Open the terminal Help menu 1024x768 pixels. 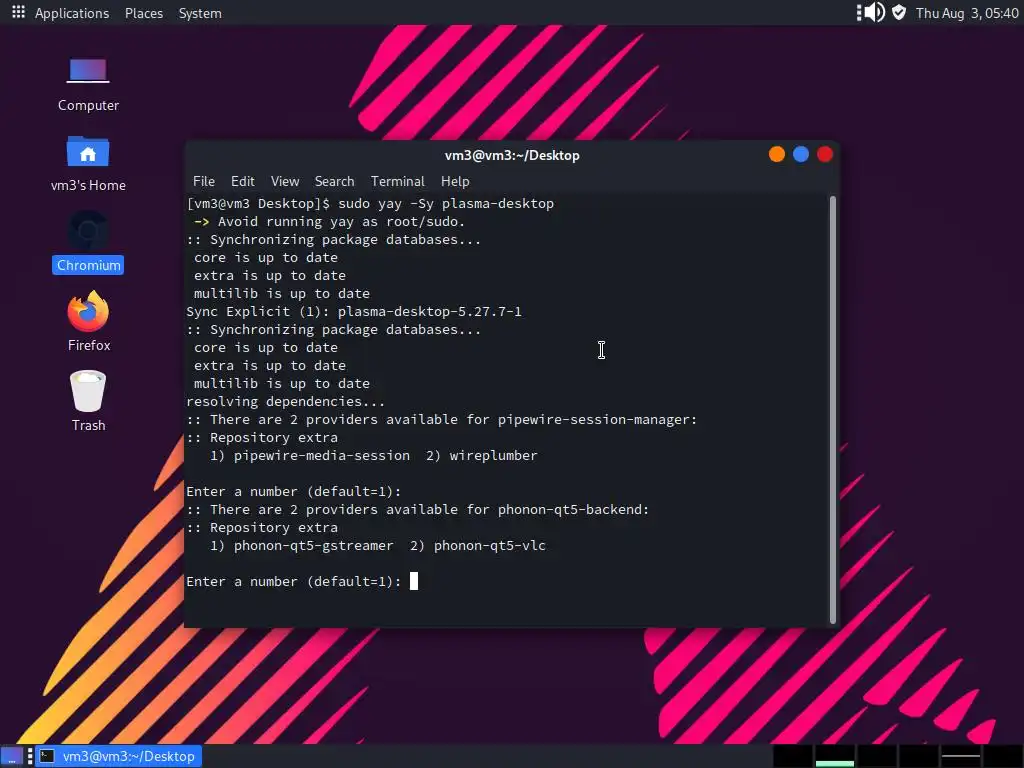[x=455, y=182]
